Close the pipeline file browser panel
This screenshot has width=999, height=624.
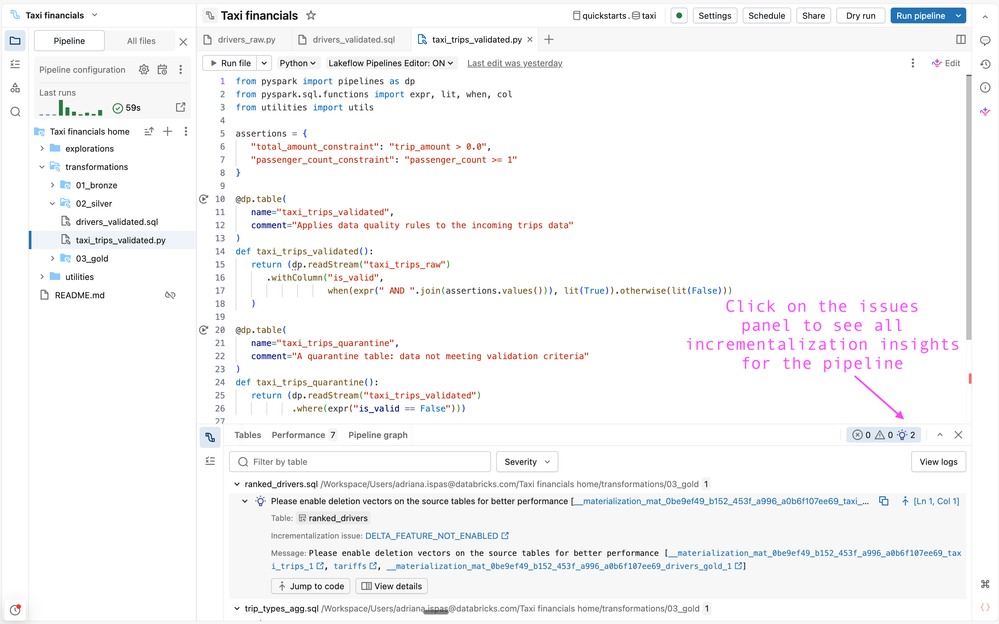(x=183, y=41)
